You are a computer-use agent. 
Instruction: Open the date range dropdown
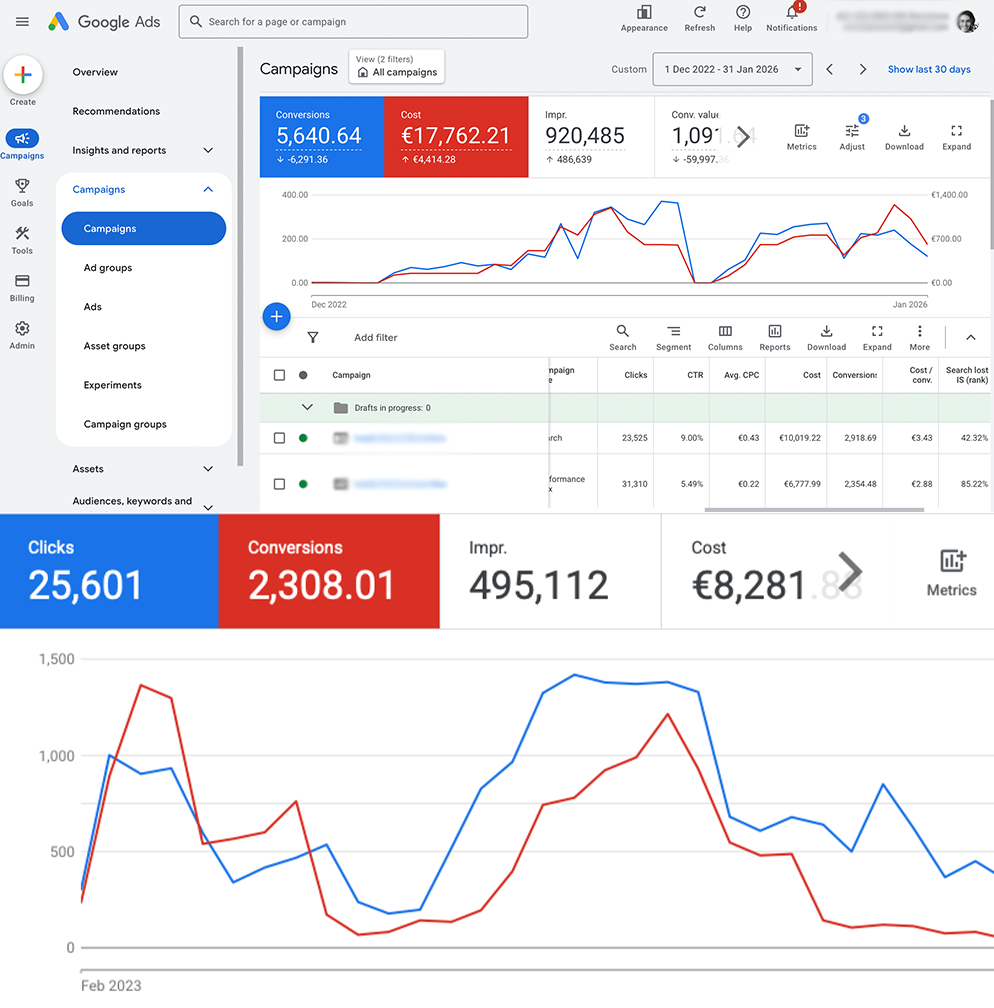click(x=732, y=69)
